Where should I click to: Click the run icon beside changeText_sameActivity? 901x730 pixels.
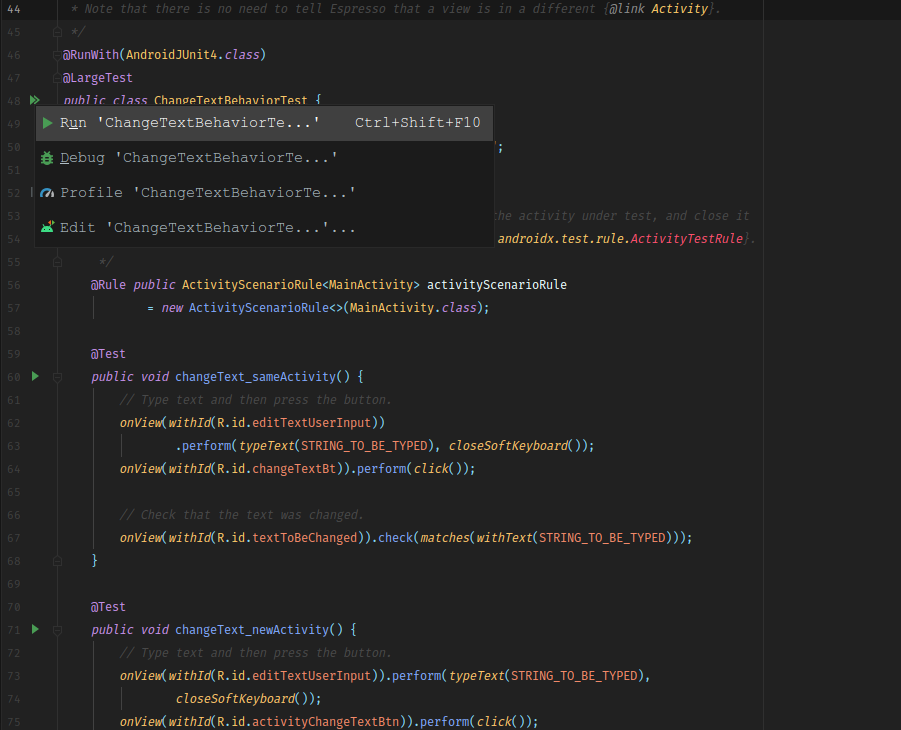35,376
